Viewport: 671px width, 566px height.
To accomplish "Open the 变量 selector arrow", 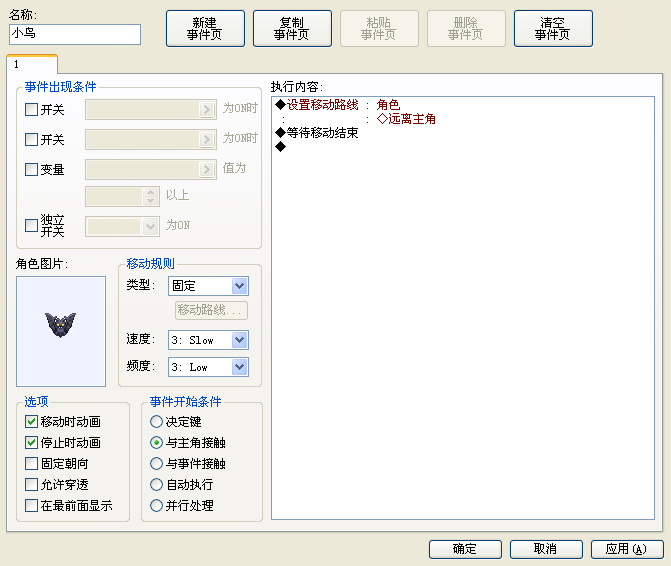I will (x=207, y=169).
